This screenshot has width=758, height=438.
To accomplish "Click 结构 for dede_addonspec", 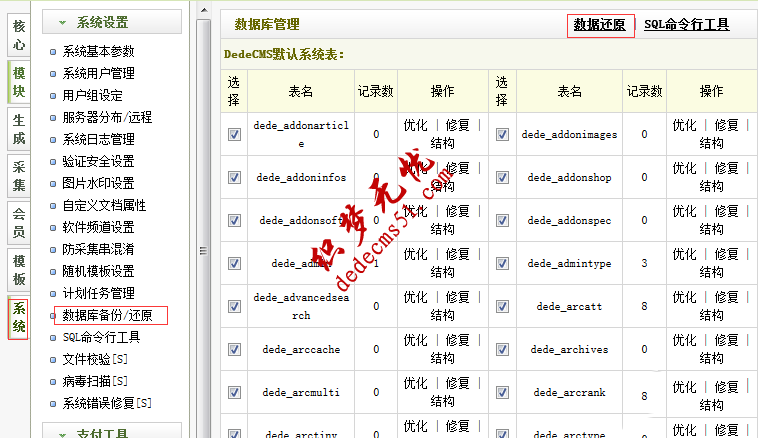I will tap(711, 230).
